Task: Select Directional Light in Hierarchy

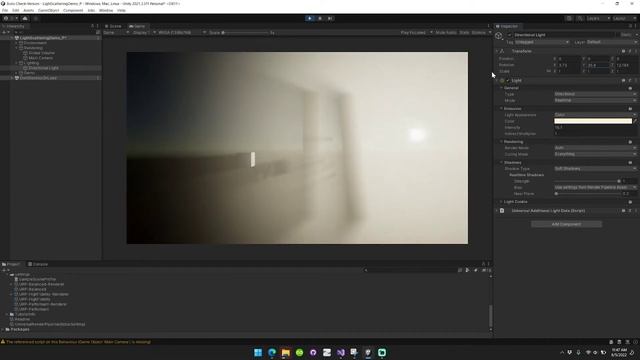Action: coord(44,68)
